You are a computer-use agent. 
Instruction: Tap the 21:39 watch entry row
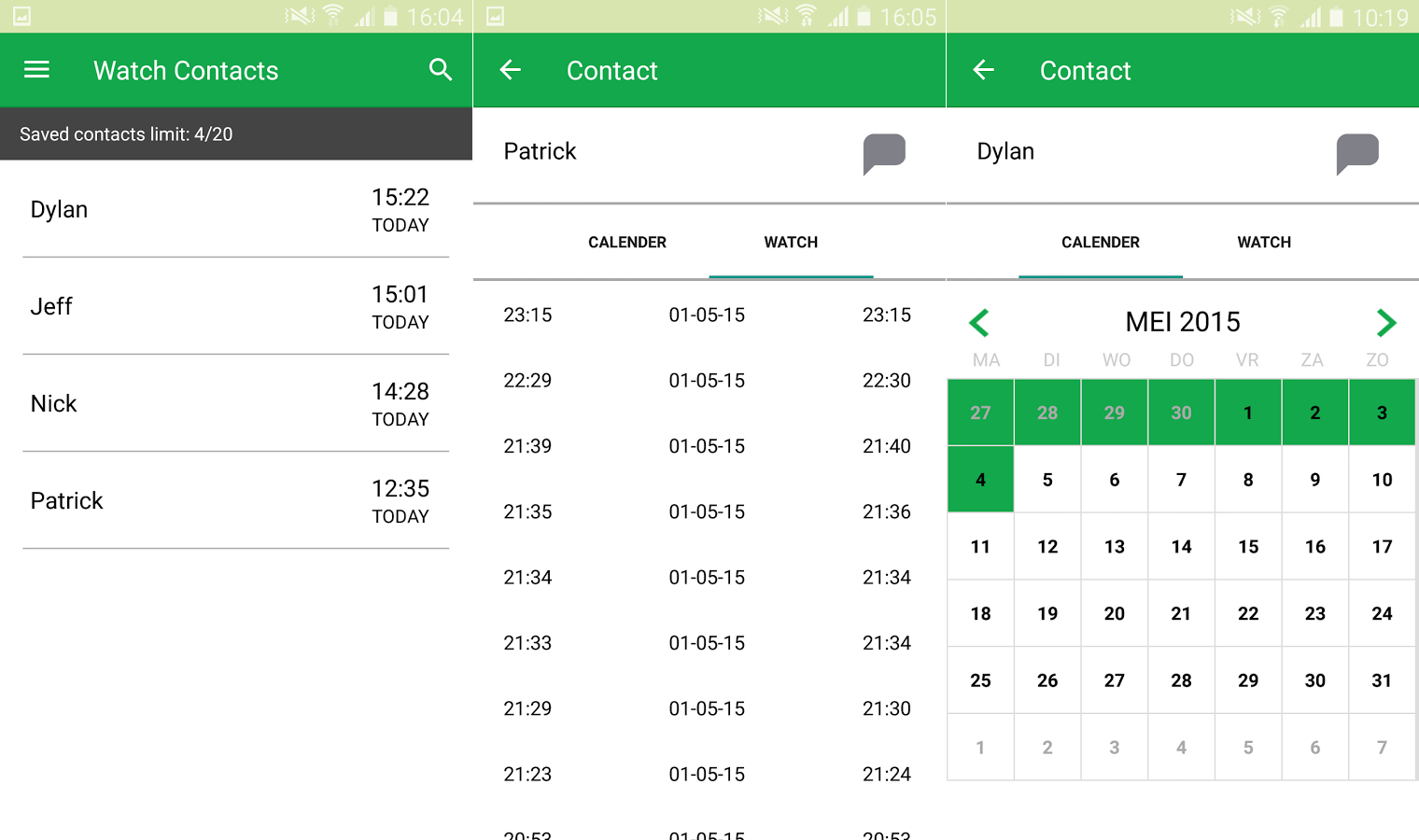click(x=709, y=446)
